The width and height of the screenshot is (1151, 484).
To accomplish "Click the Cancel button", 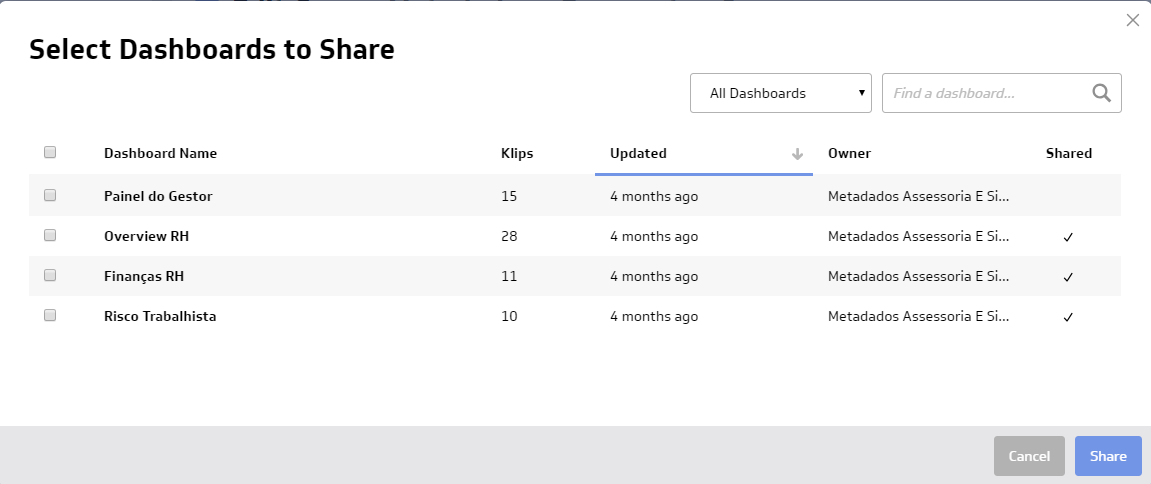I will click(1029, 456).
